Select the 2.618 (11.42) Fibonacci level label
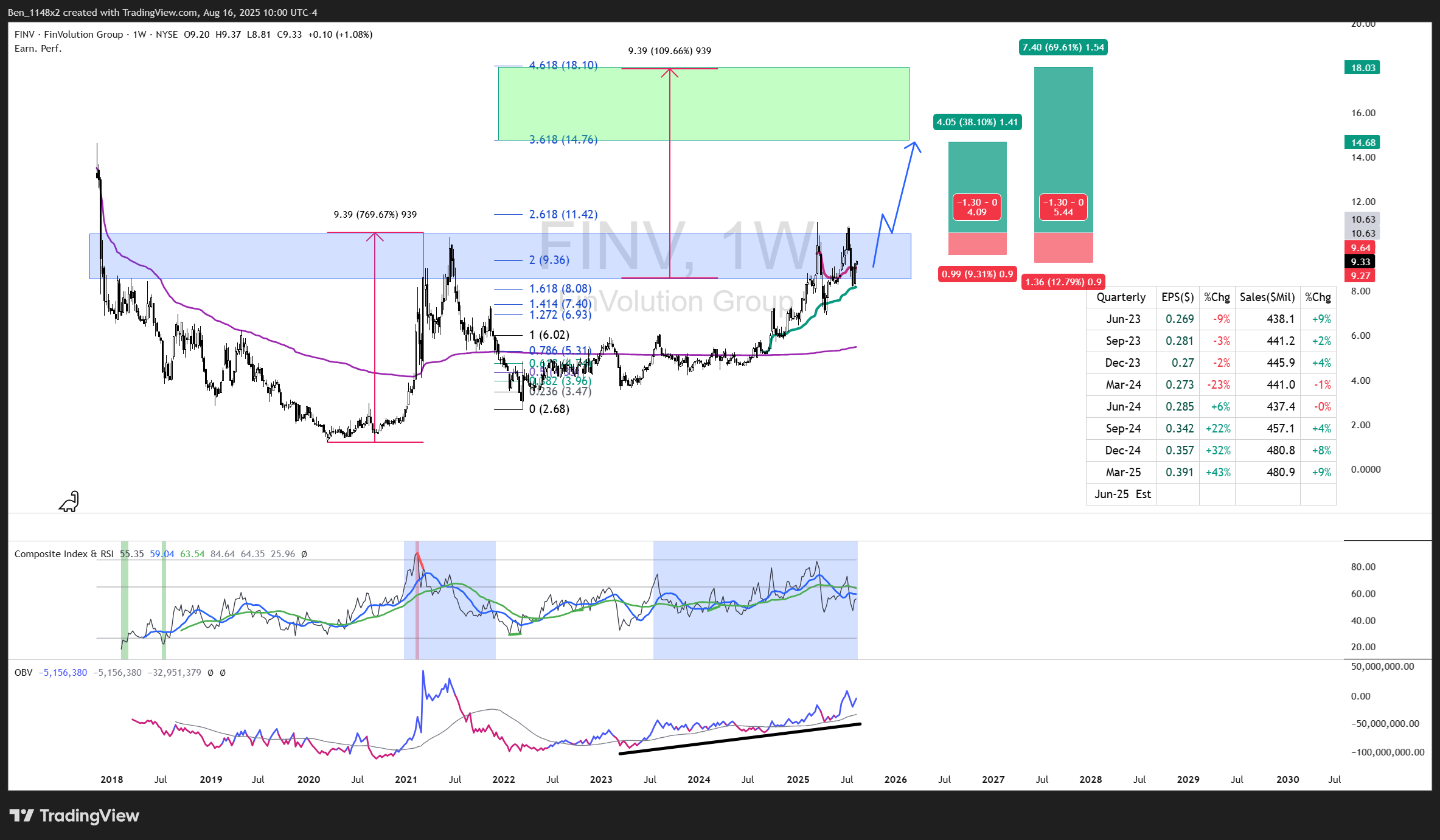Image resolution: width=1440 pixels, height=840 pixels. coord(563,214)
